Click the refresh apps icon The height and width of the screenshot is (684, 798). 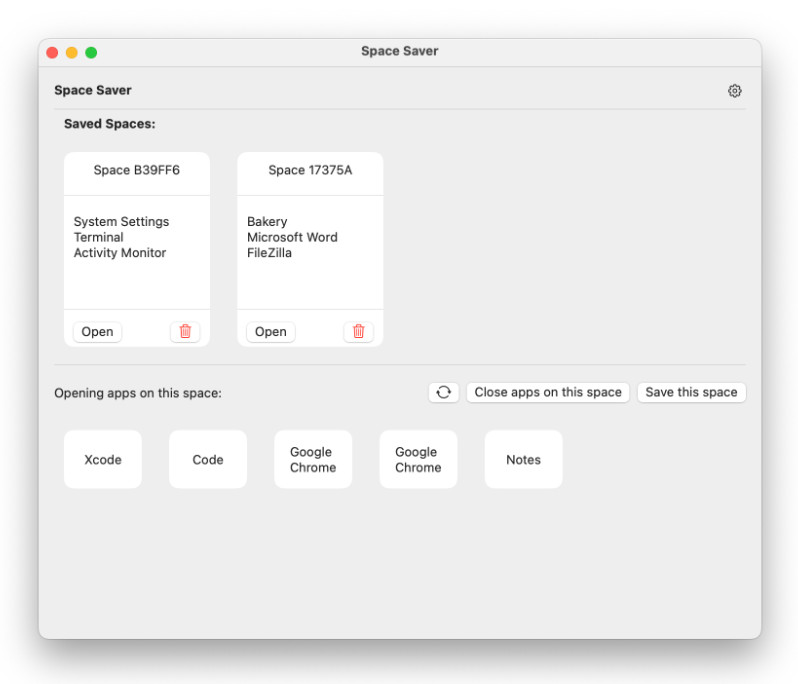tap(443, 392)
